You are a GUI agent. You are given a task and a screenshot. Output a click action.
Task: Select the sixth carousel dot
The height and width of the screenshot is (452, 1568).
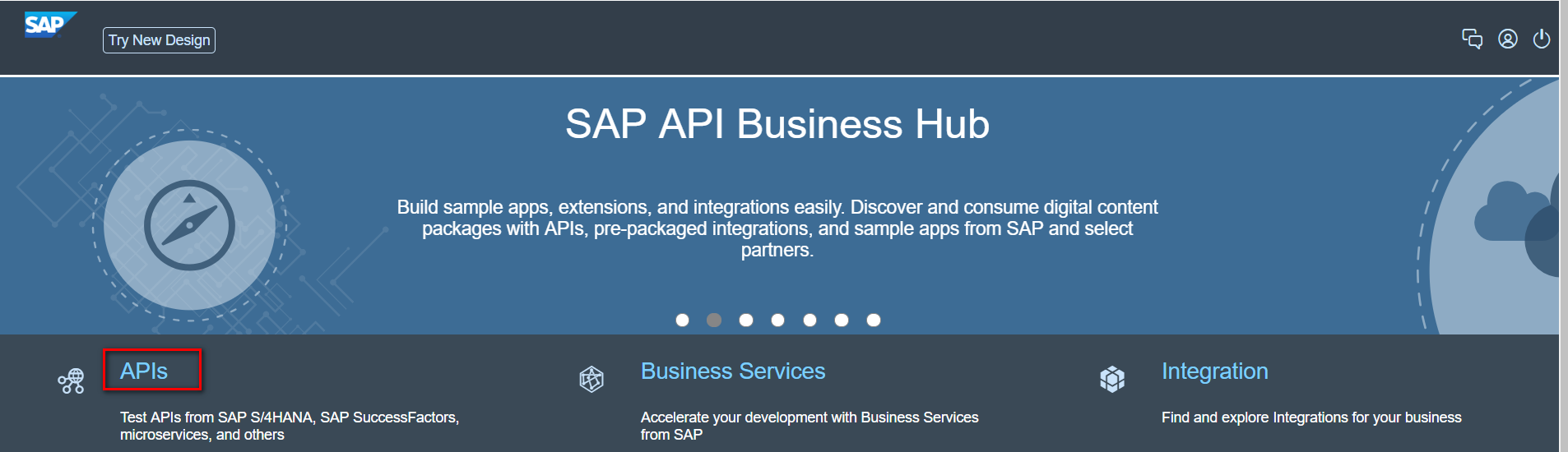pos(842,320)
